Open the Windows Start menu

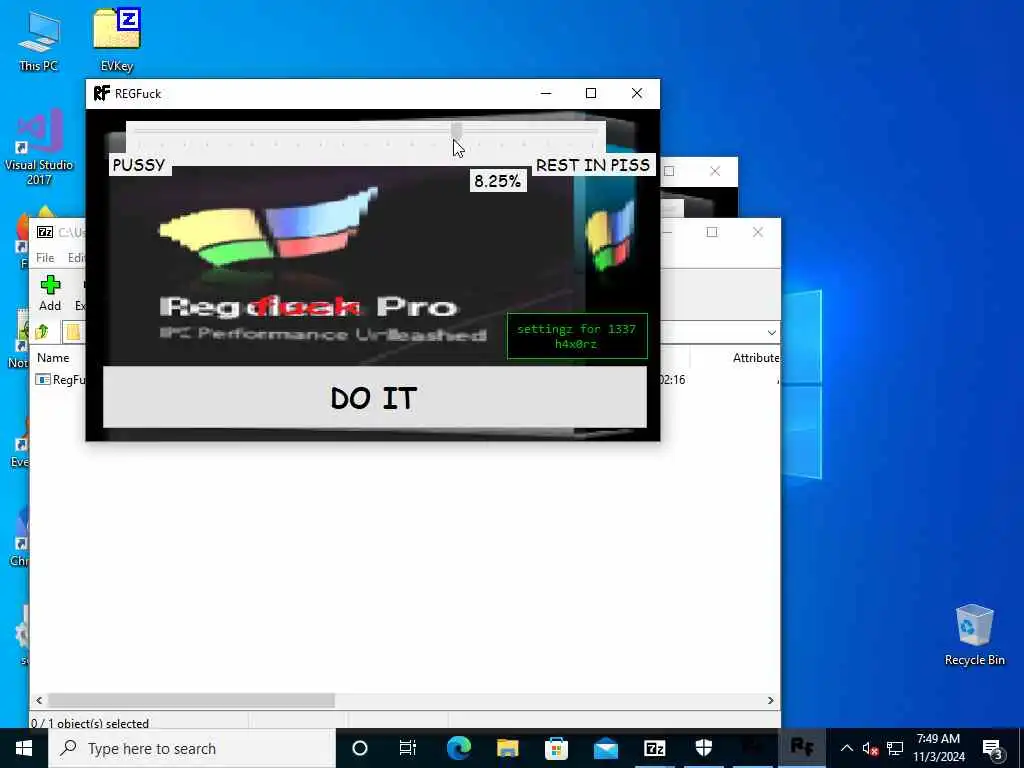[24, 748]
